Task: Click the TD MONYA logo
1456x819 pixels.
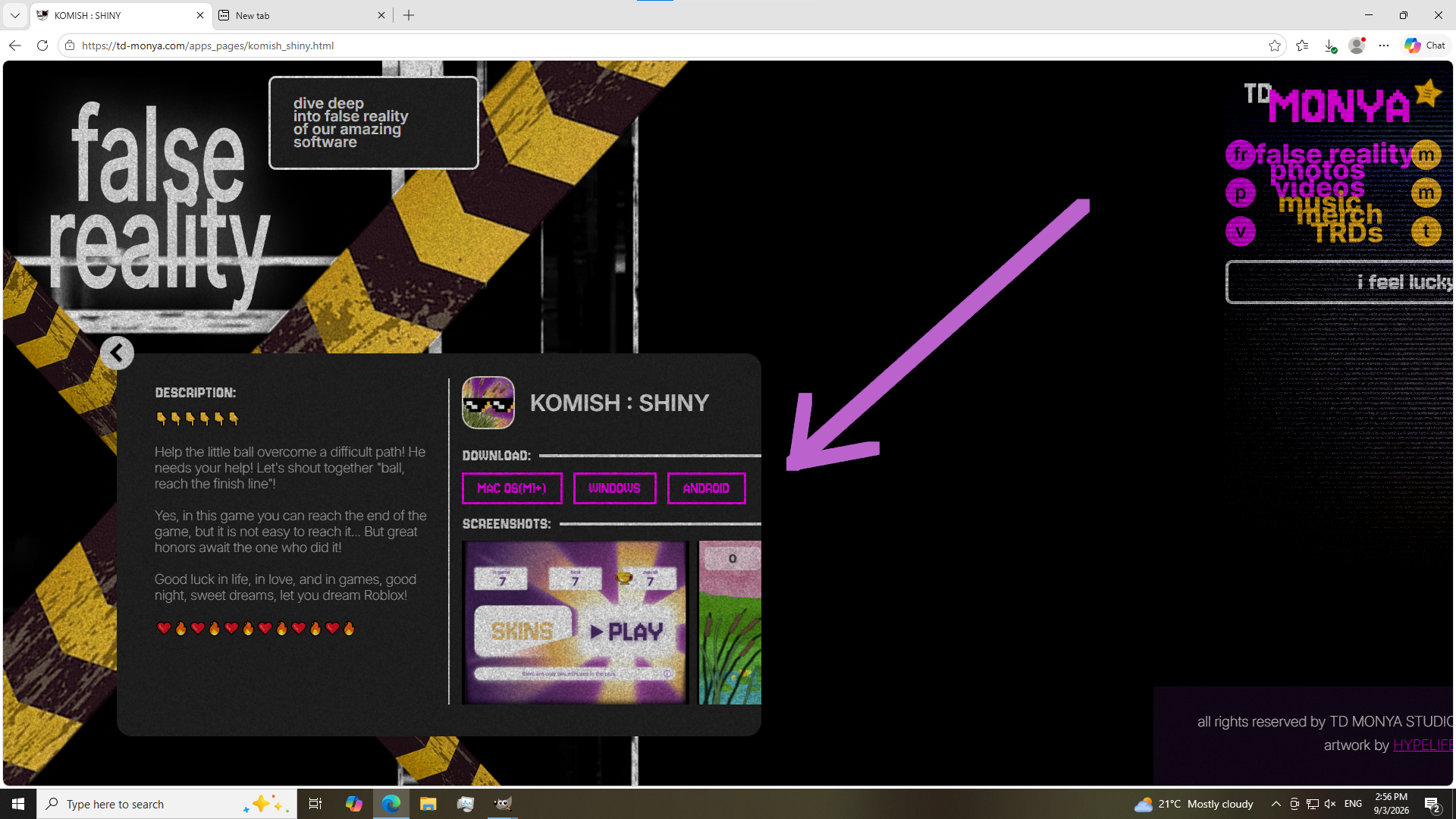Action: point(1342,102)
